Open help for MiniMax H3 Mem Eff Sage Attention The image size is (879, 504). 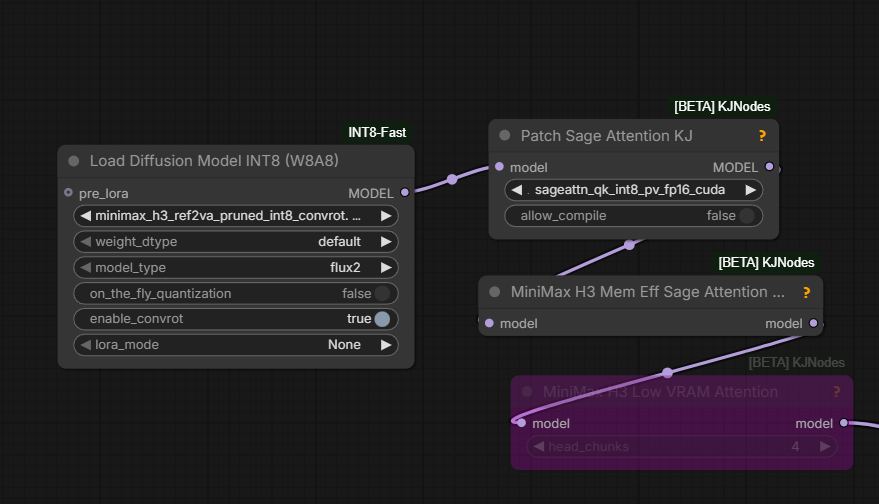[x=806, y=292]
